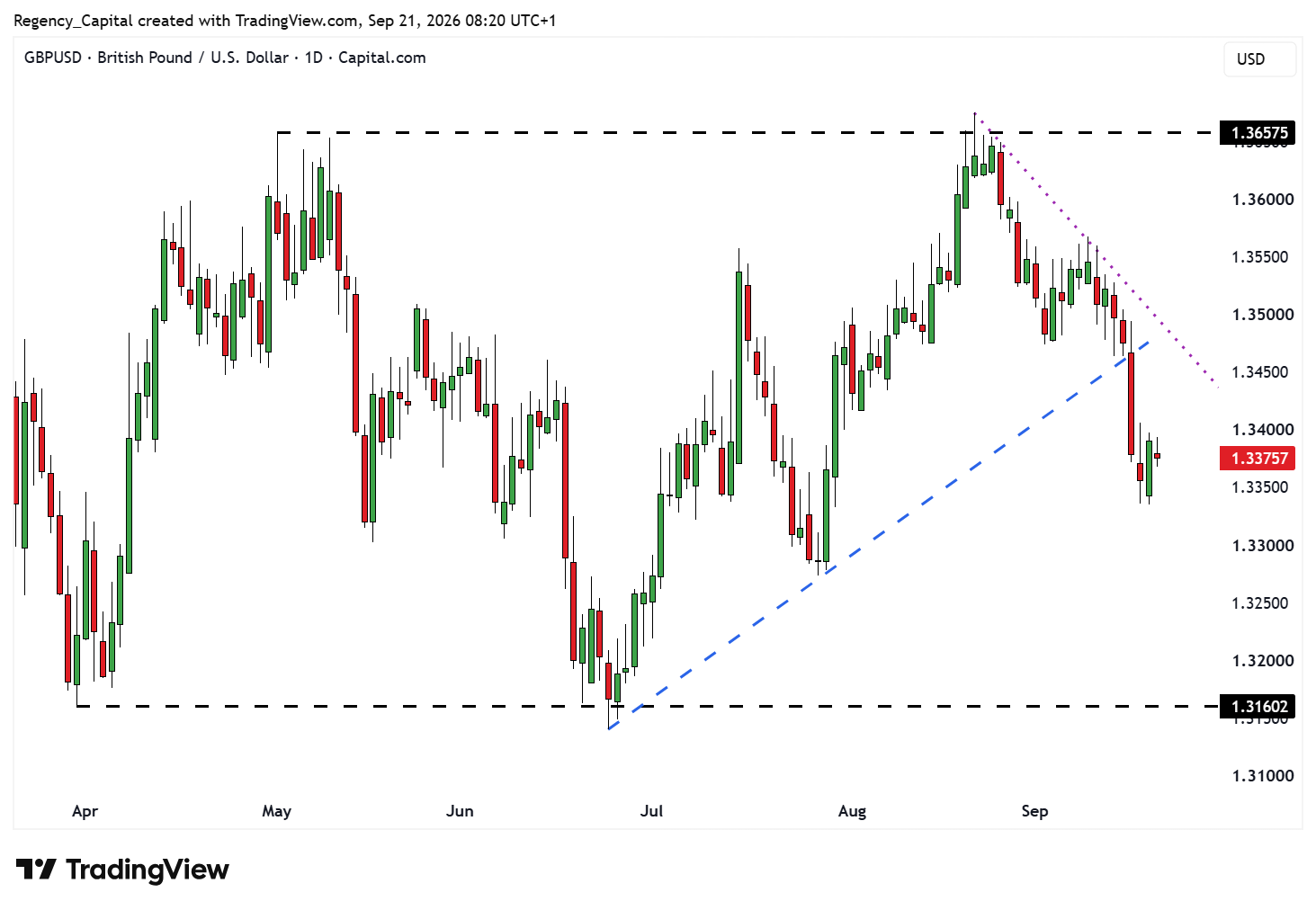Select the purple dotted descending trendline

pyautogui.click(x=1096, y=250)
